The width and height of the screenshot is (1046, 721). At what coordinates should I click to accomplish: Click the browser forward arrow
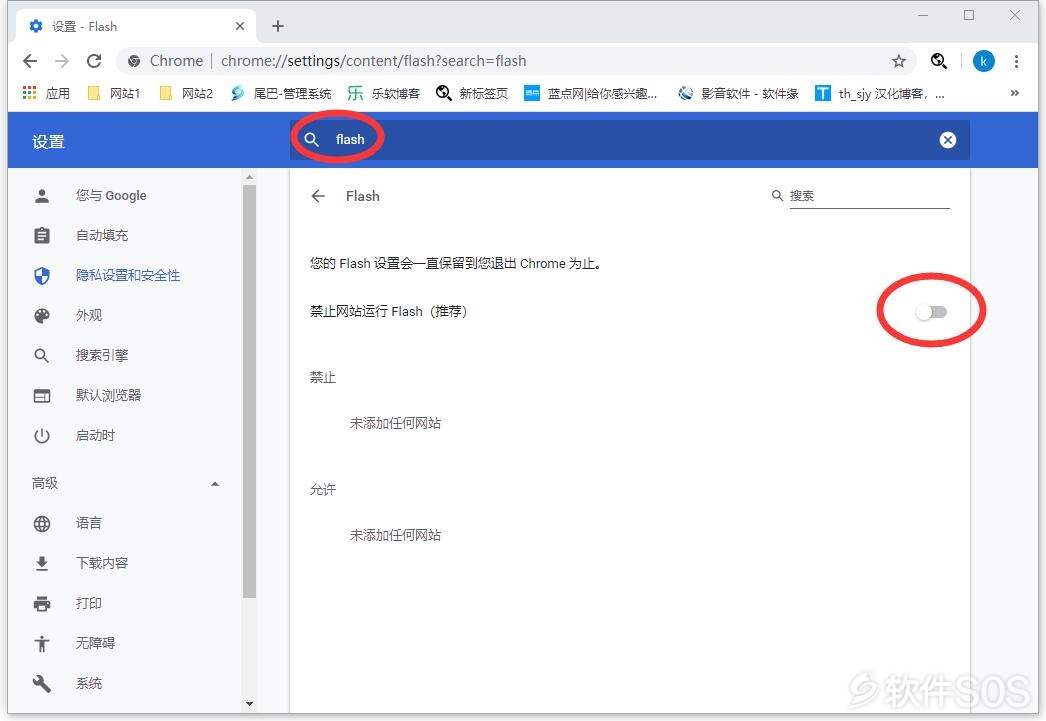tap(62, 61)
